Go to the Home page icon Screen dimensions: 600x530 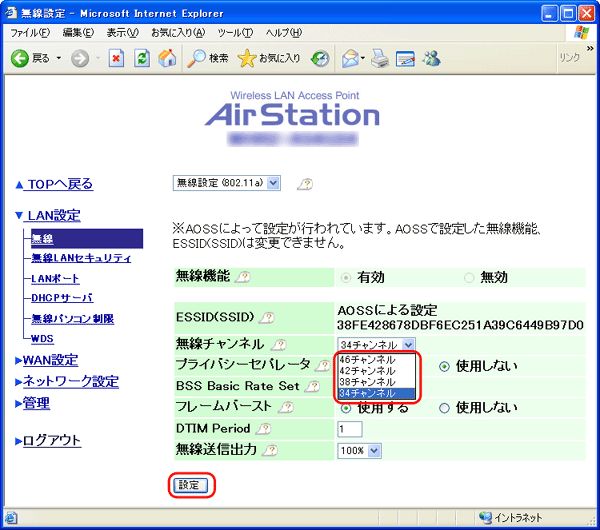167,59
